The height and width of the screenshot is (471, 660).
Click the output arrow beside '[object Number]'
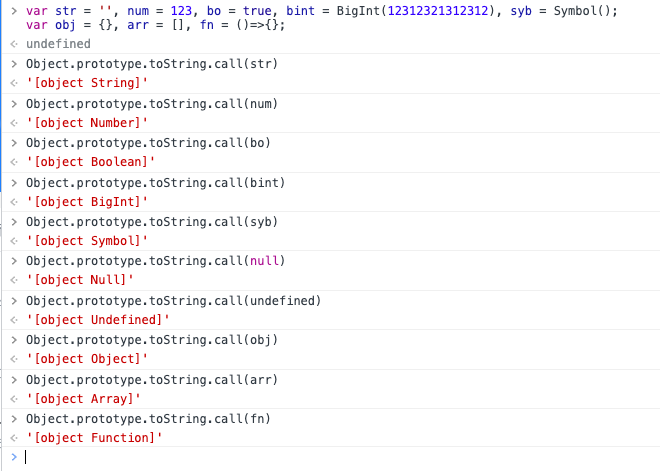click(12, 123)
